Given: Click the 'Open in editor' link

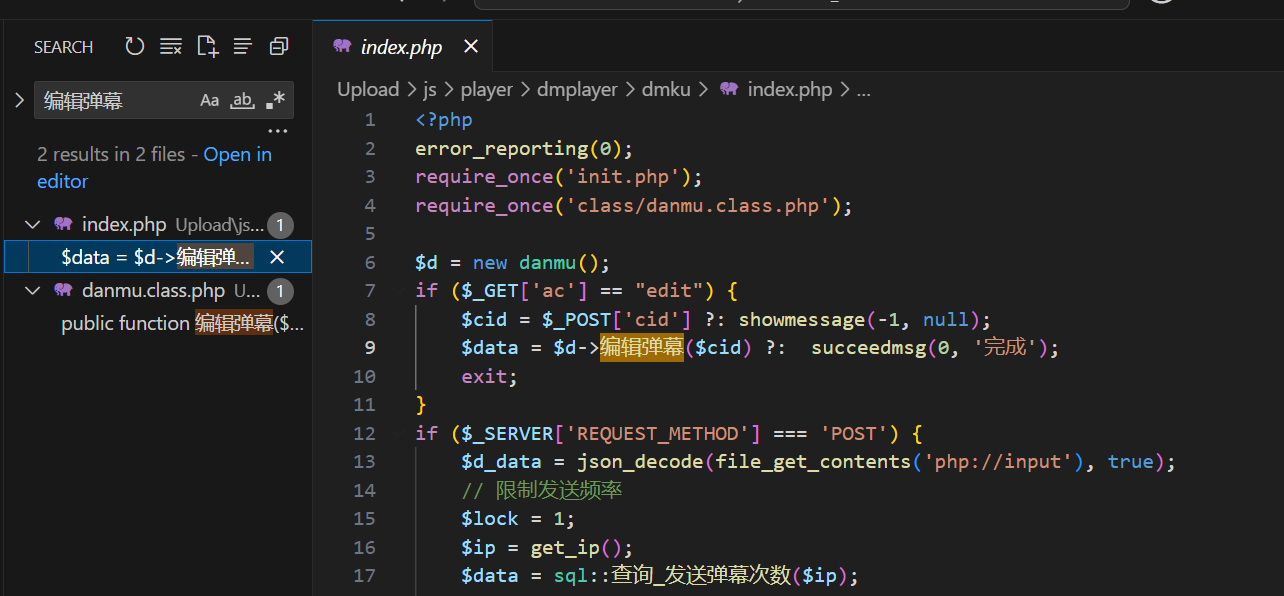Looking at the screenshot, I should pos(237,154).
